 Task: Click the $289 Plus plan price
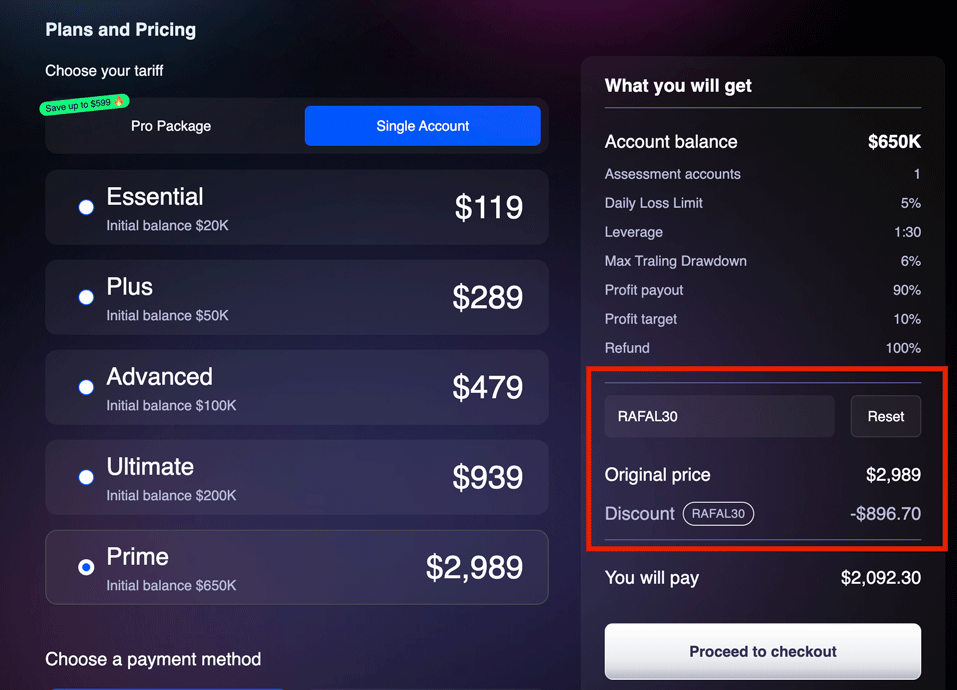(487, 297)
